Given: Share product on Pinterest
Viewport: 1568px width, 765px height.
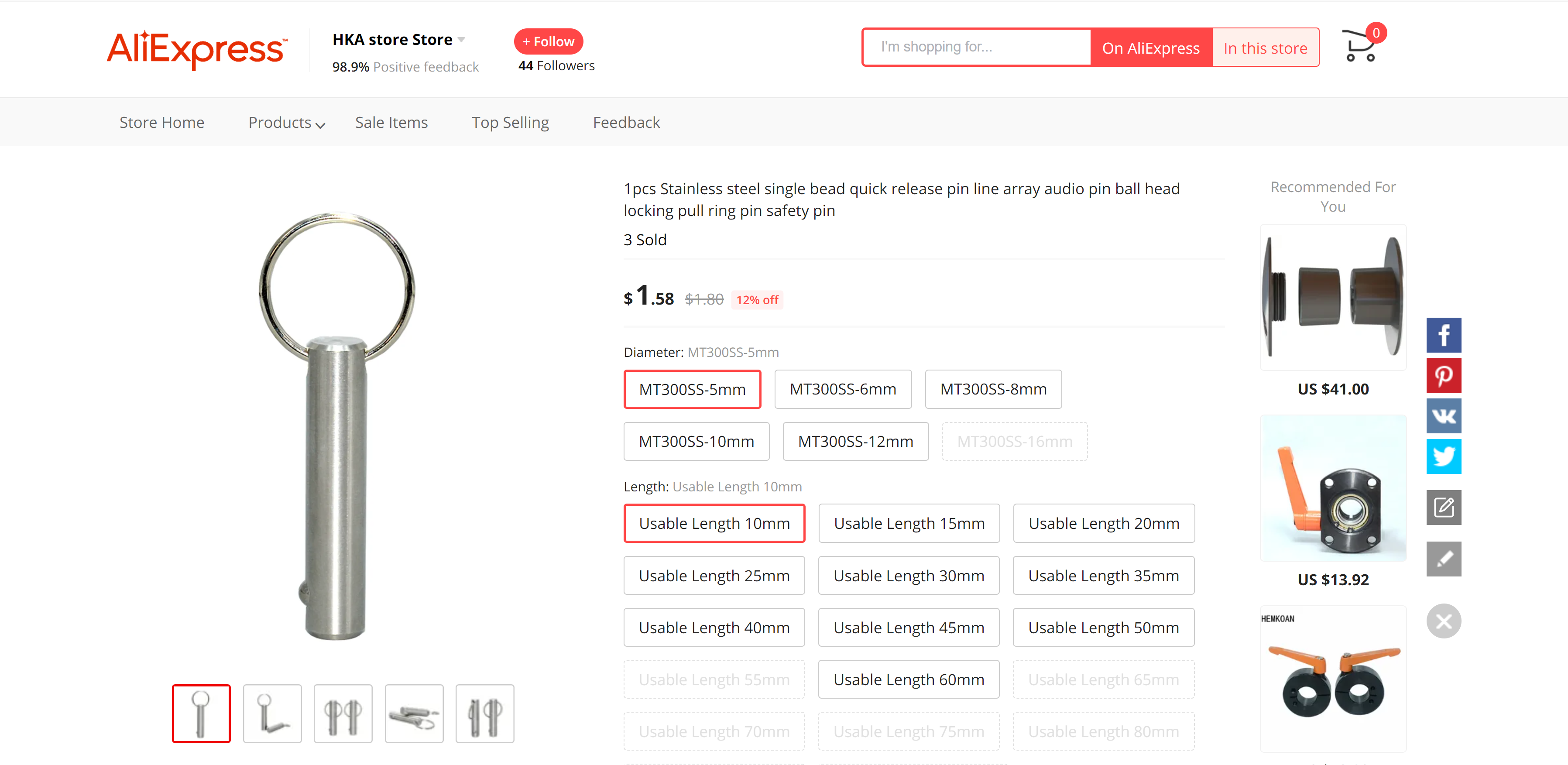Looking at the screenshot, I should [x=1443, y=375].
